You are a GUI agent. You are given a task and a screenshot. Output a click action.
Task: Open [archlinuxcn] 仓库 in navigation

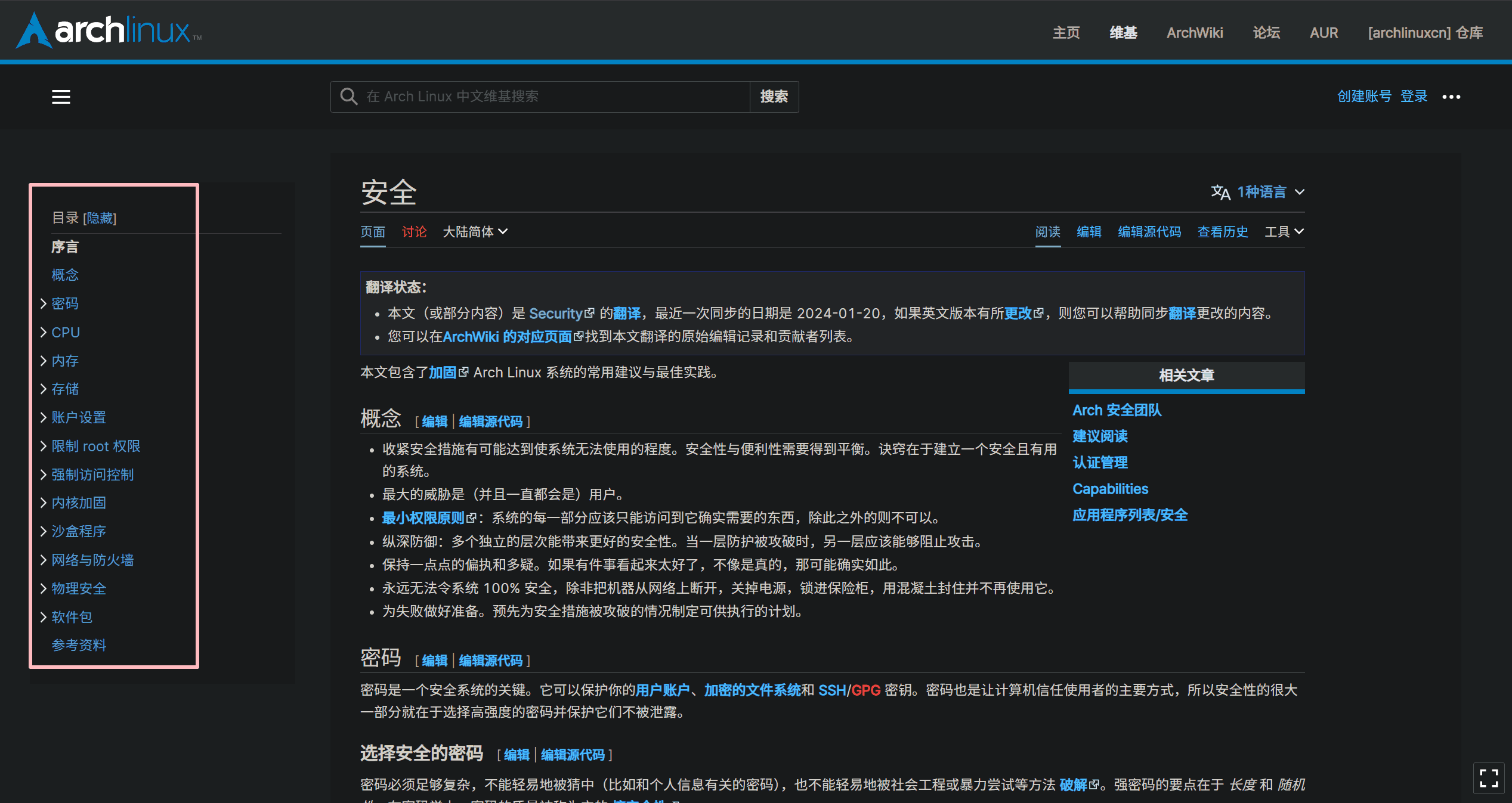click(1426, 33)
